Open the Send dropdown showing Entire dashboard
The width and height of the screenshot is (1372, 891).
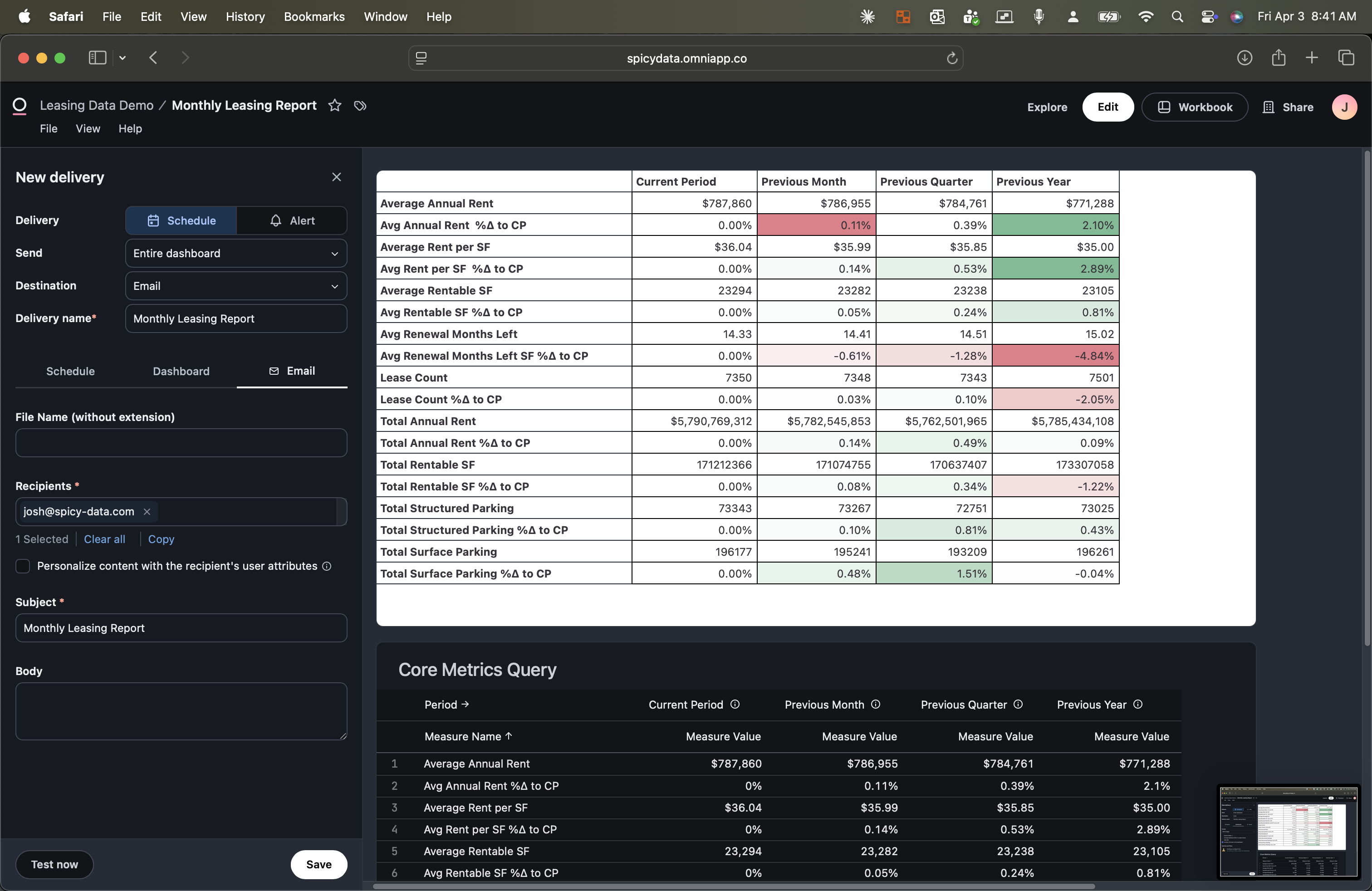pyautogui.click(x=235, y=253)
